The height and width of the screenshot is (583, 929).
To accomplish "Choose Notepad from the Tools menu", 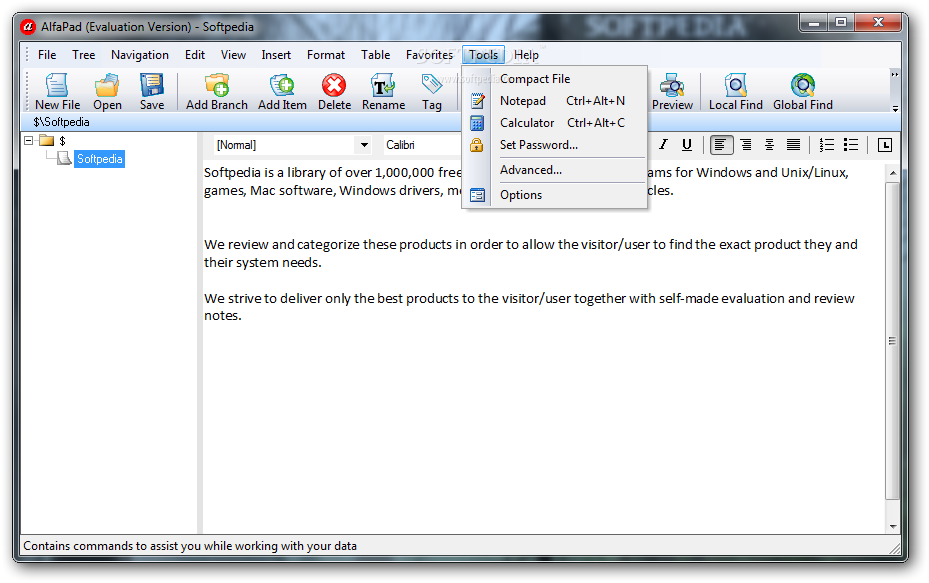I will tap(554, 101).
